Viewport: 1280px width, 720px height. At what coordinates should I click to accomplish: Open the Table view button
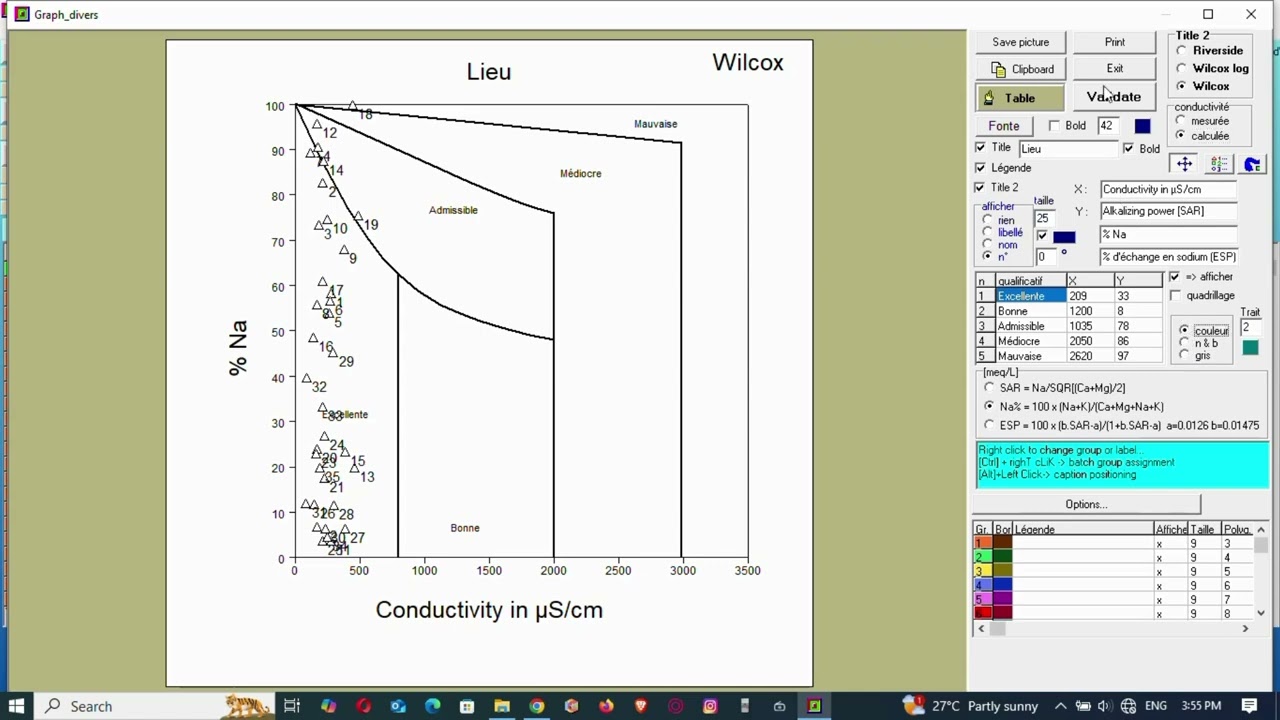(x=1020, y=98)
